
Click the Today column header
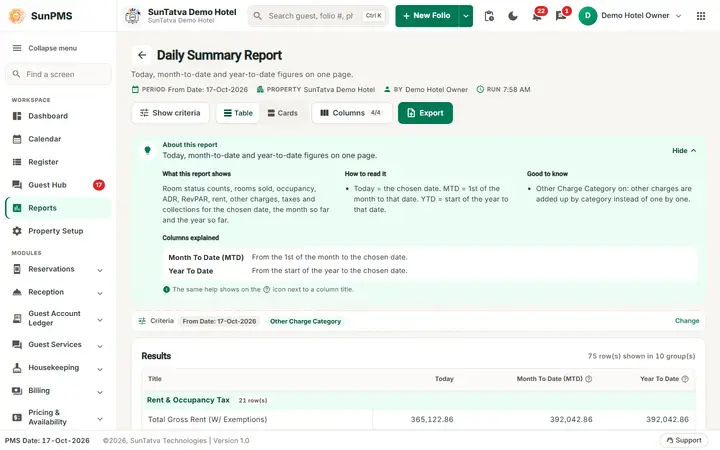444,379
